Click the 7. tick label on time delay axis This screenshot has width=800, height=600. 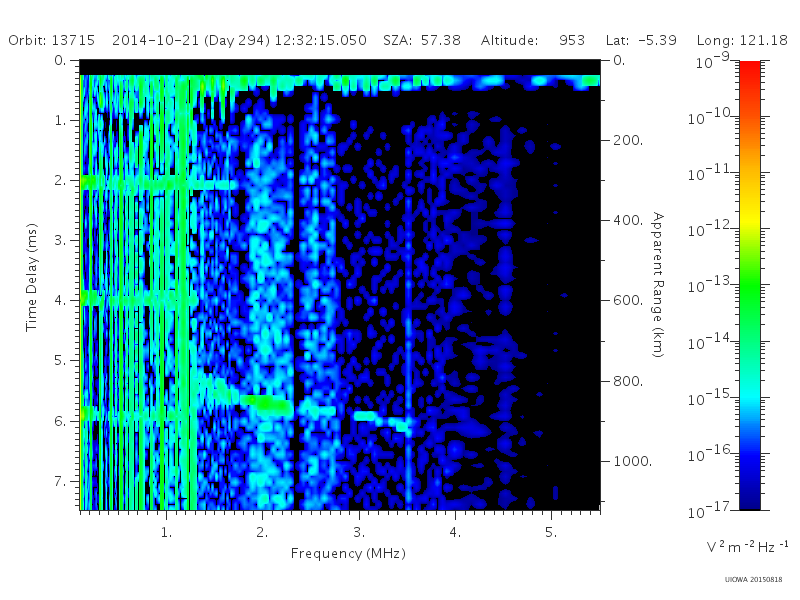click(60, 481)
